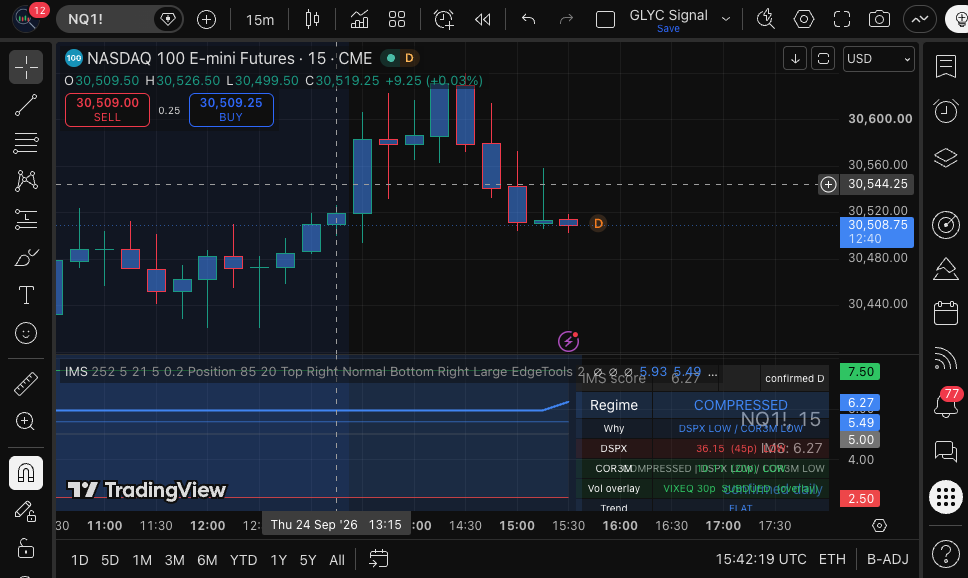Viewport: 968px width, 578px height.
Task: Undo the last chart action
Action: [528, 20]
